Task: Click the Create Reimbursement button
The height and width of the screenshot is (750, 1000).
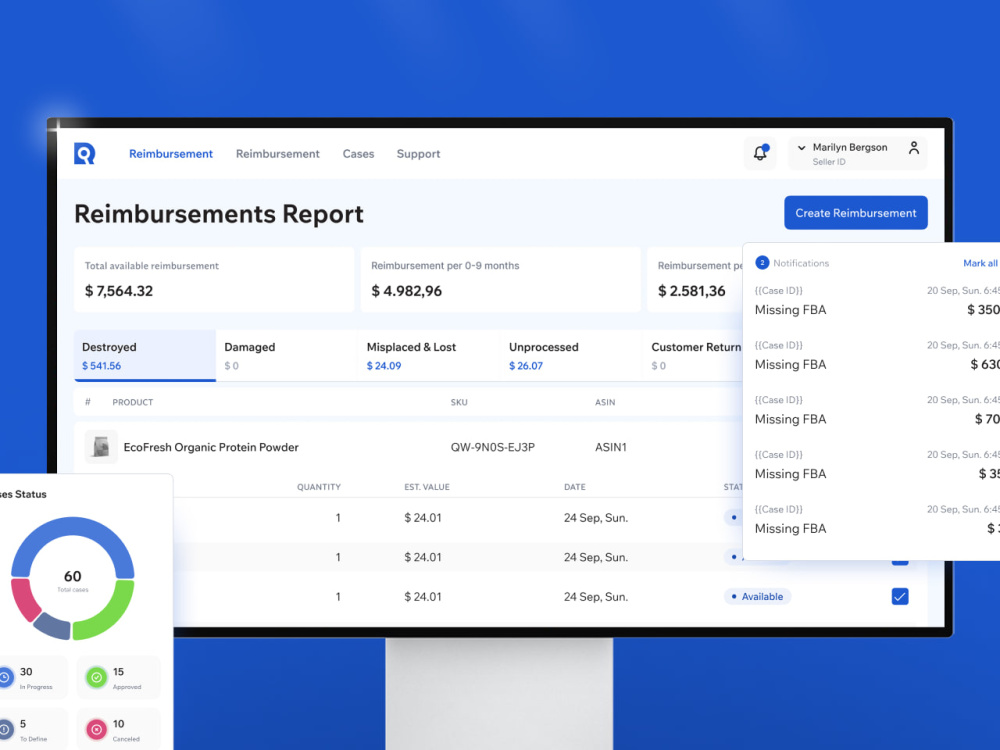Action: [855, 212]
